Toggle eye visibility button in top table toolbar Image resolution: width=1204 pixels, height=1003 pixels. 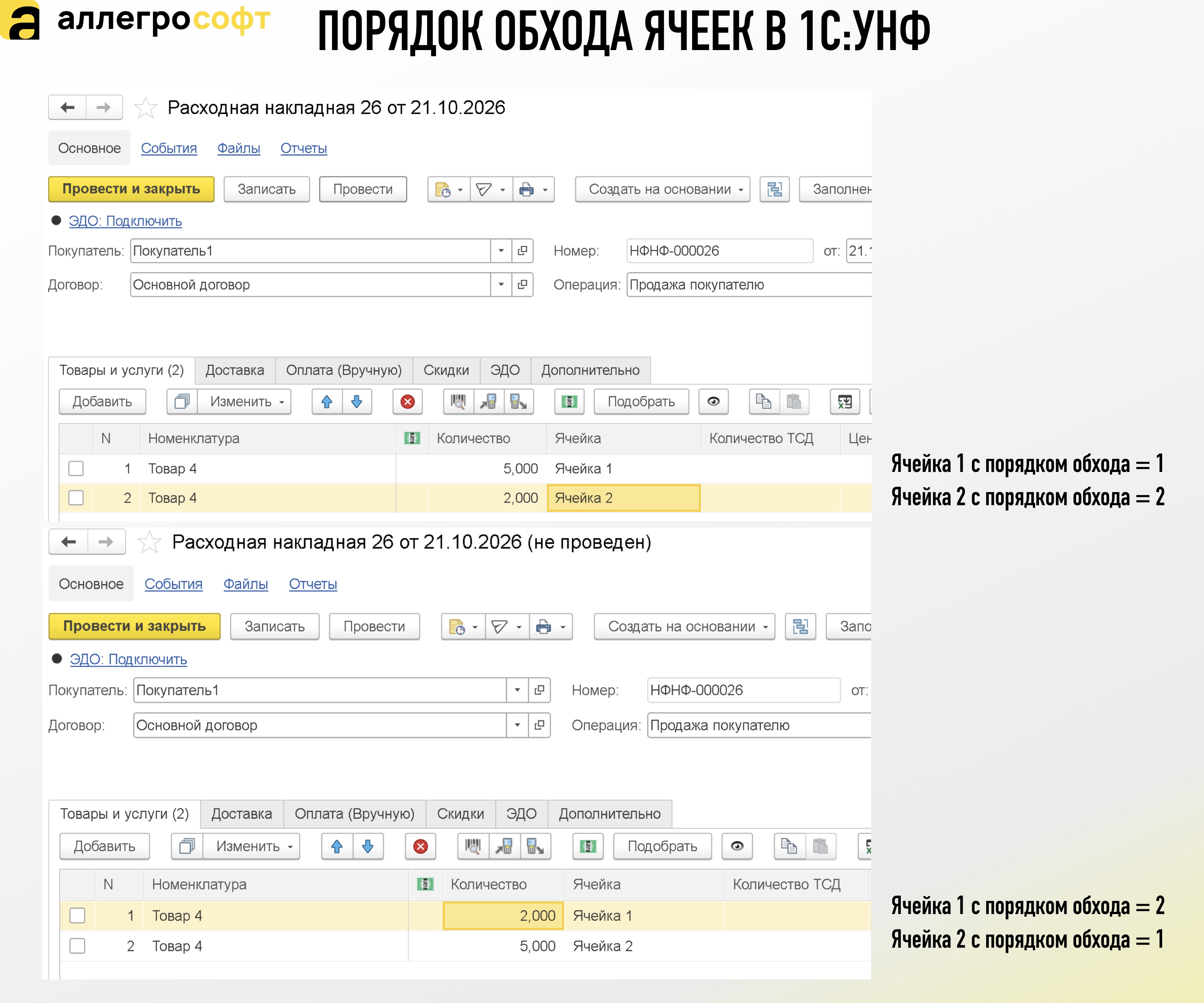[x=714, y=401]
